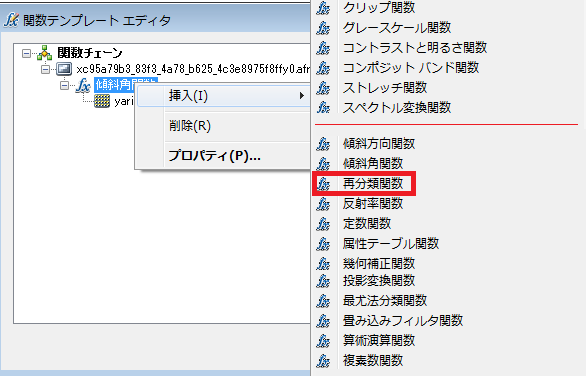
Task: Collapse the 関数チェーン root node
Action: point(26,53)
